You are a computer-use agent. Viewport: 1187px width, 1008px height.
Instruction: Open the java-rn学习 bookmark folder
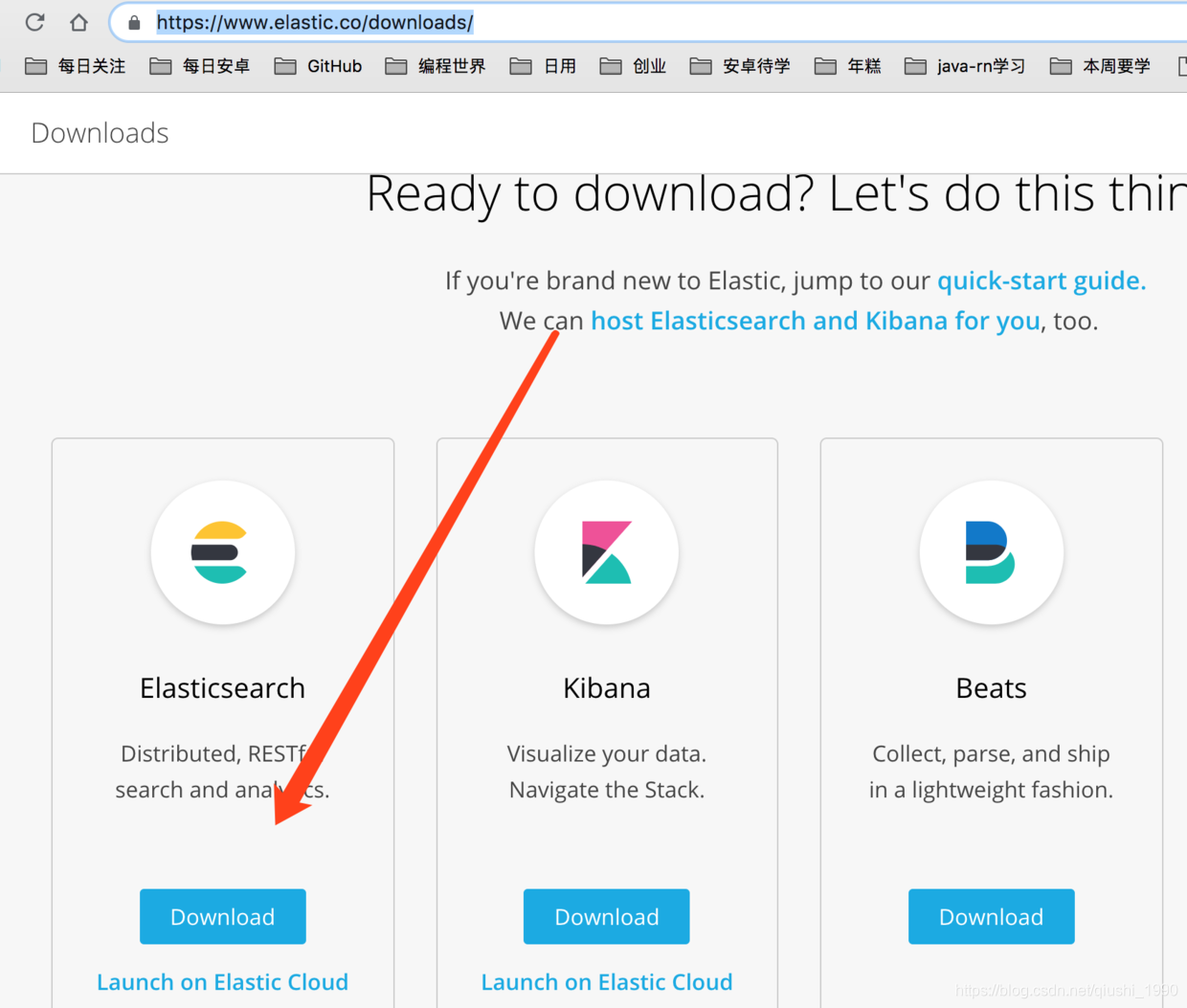965,66
